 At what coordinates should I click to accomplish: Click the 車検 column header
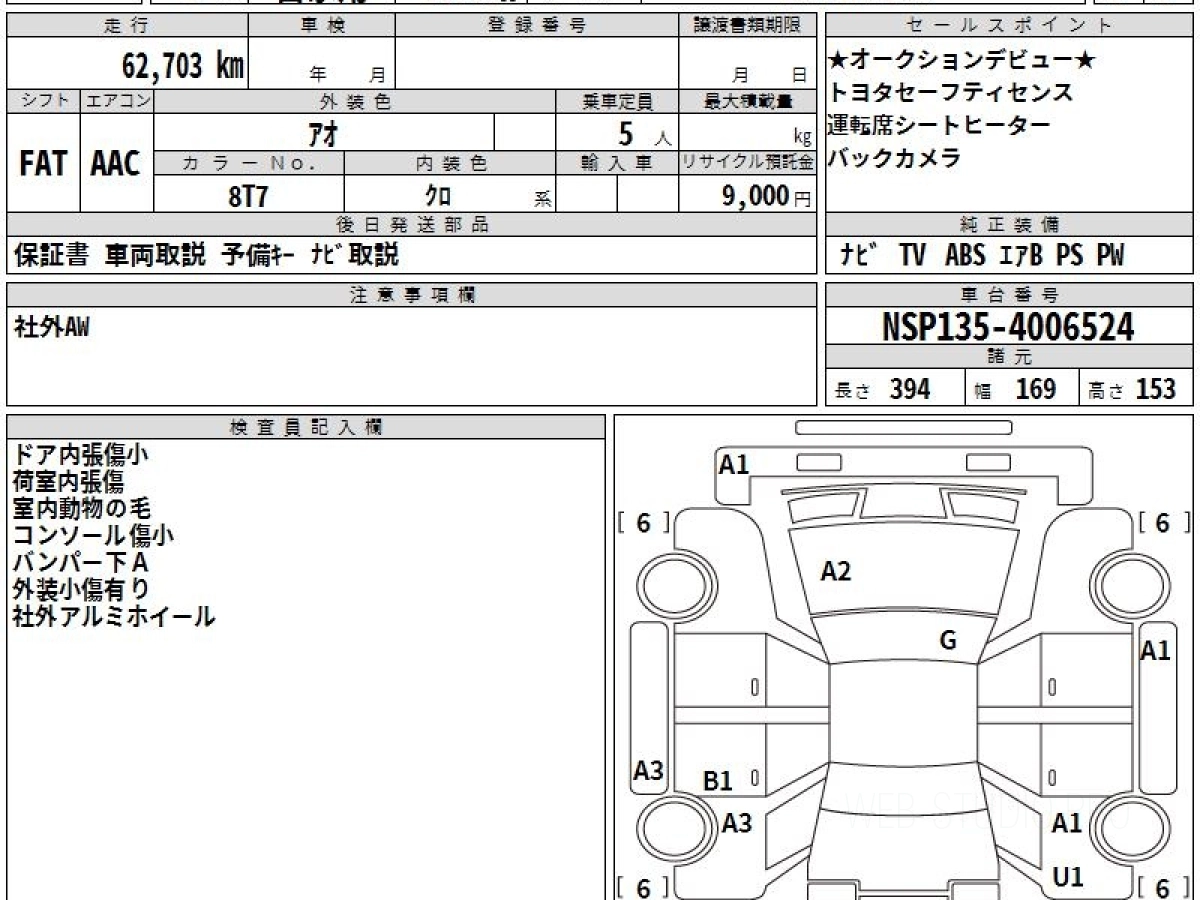[x=322, y=26]
